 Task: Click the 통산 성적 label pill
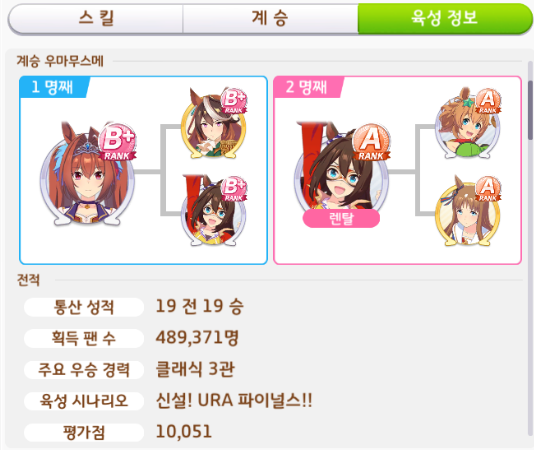coord(84,307)
